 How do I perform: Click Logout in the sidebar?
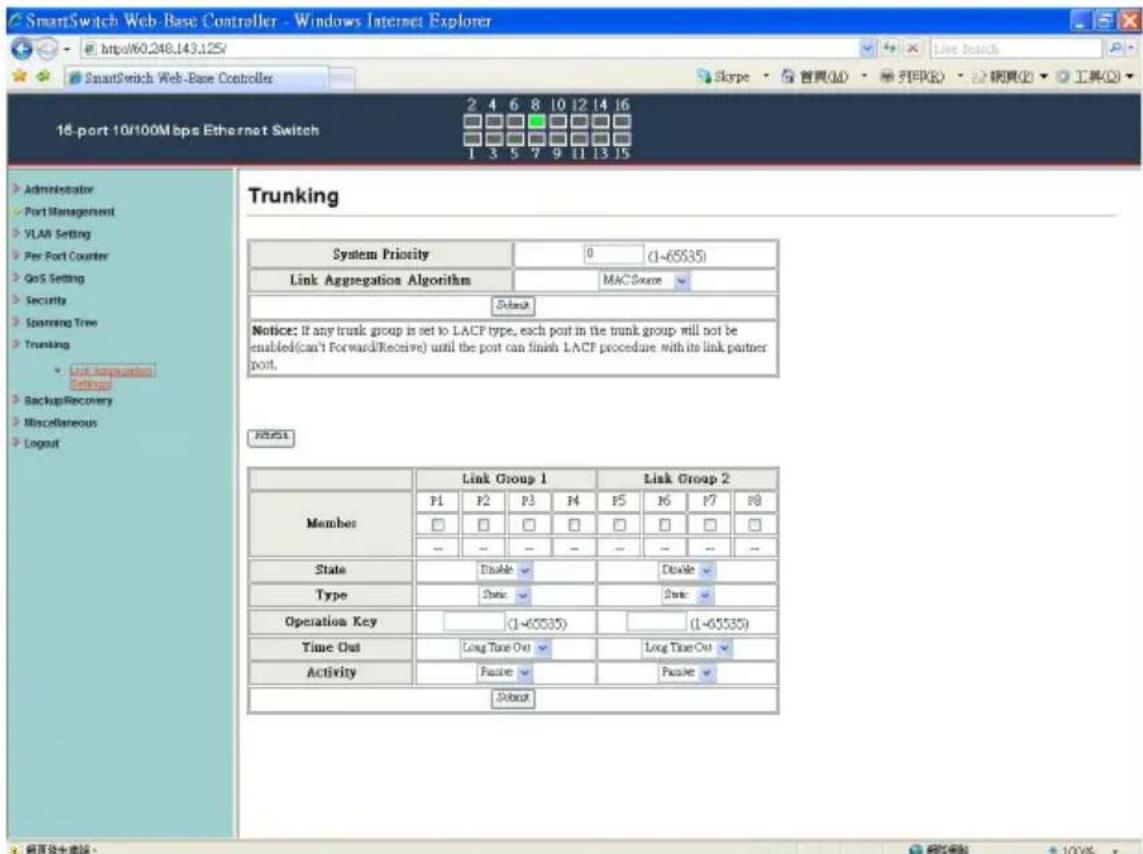tap(41, 443)
